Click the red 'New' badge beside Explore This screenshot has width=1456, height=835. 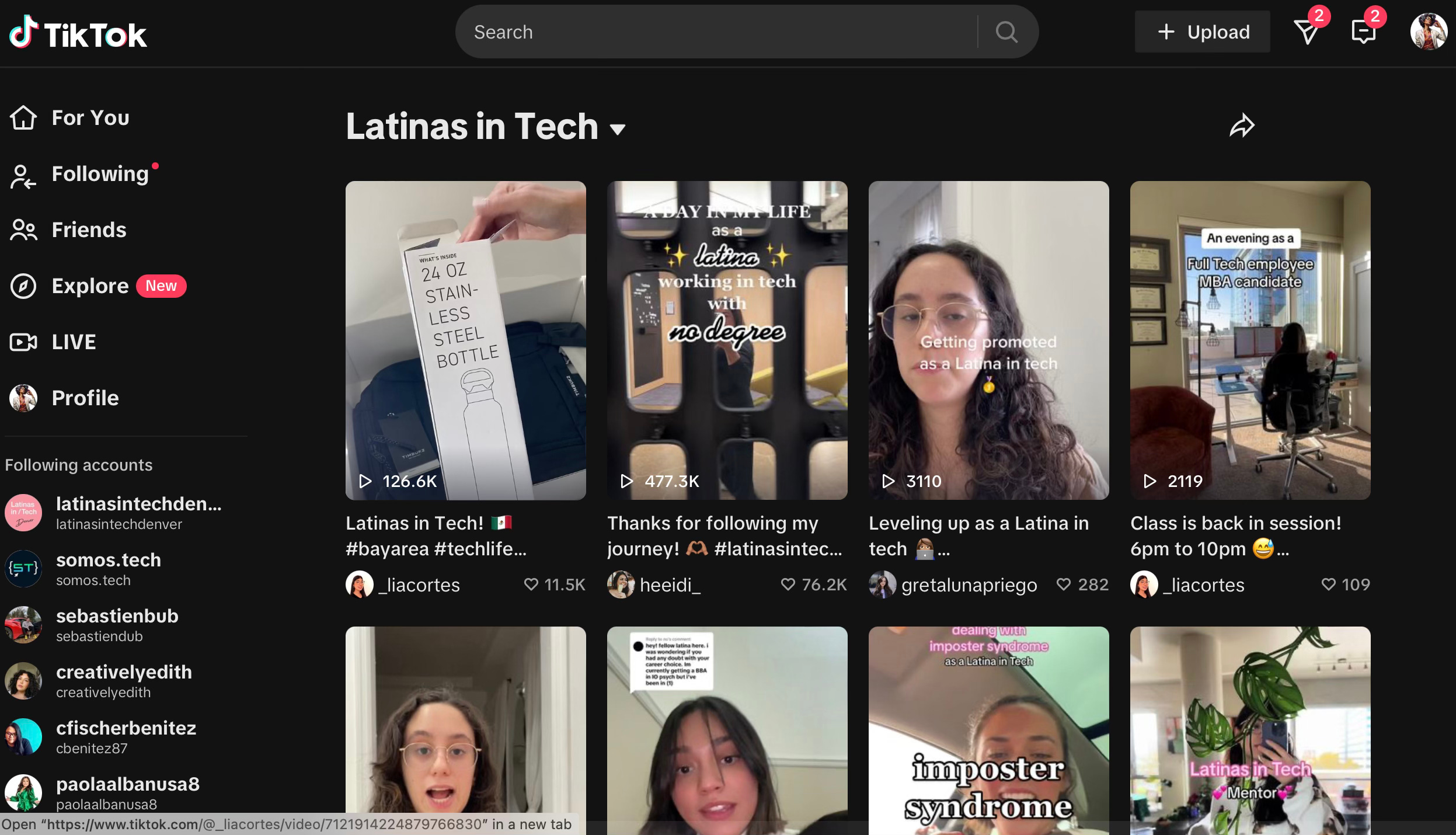161,286
